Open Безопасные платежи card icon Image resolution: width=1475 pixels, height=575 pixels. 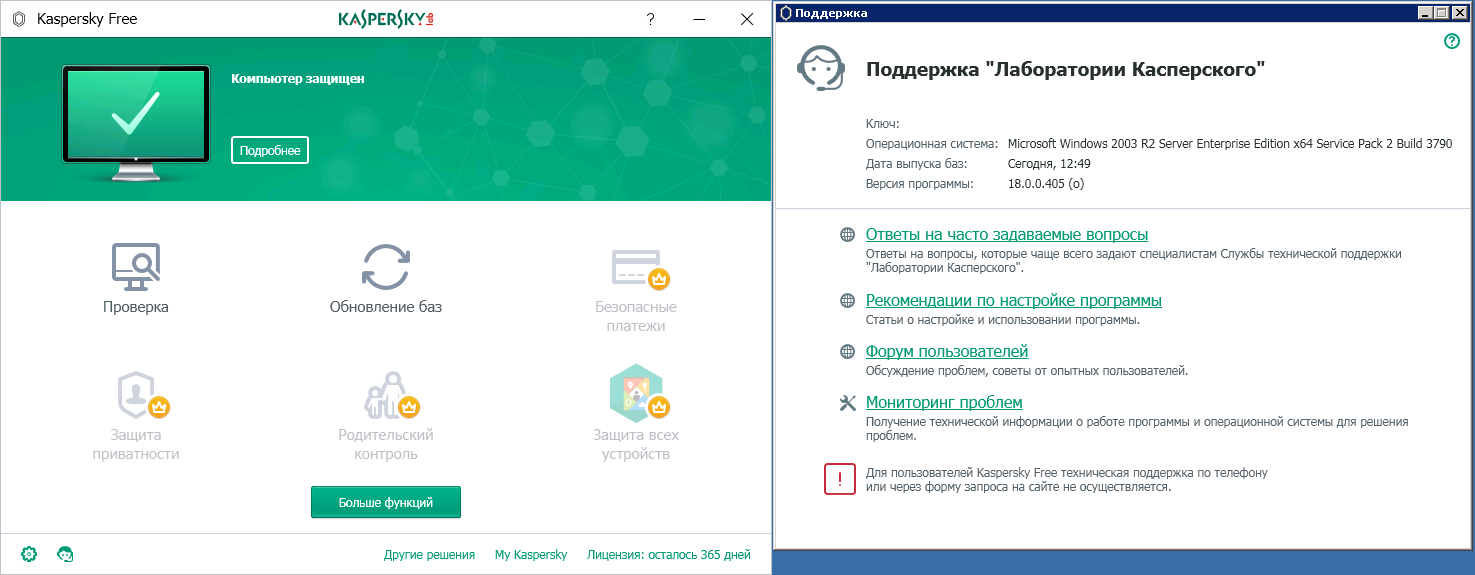click(635, 267)
